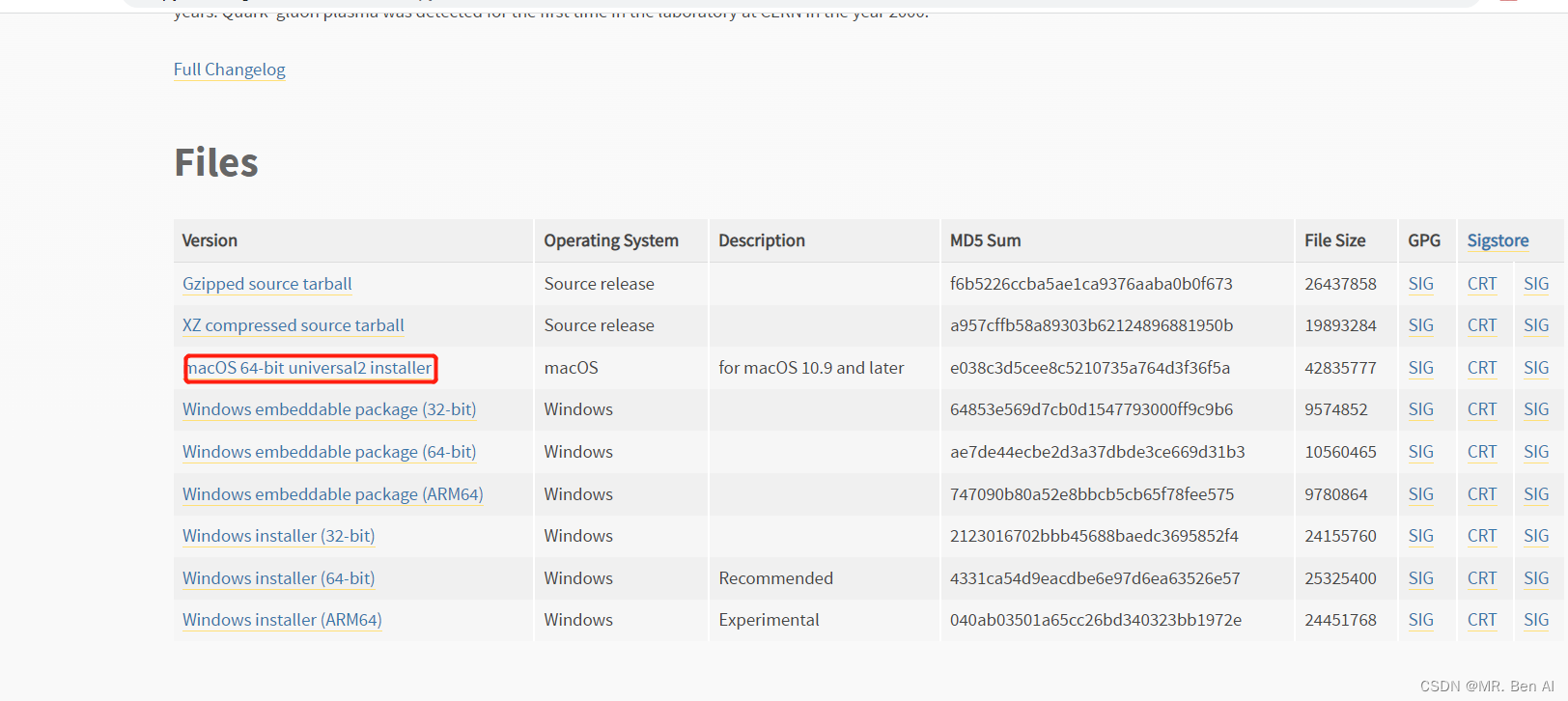Click file size 9574852
1568x701 pixels.
tap(1336, 409)
